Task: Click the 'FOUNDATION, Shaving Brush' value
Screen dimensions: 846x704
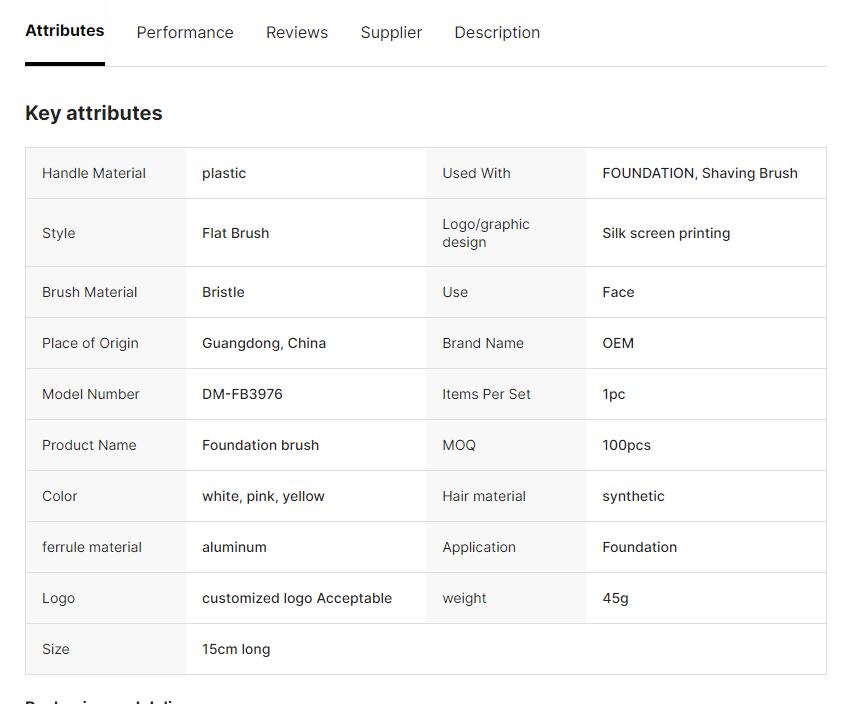Action: coord(700,173)
